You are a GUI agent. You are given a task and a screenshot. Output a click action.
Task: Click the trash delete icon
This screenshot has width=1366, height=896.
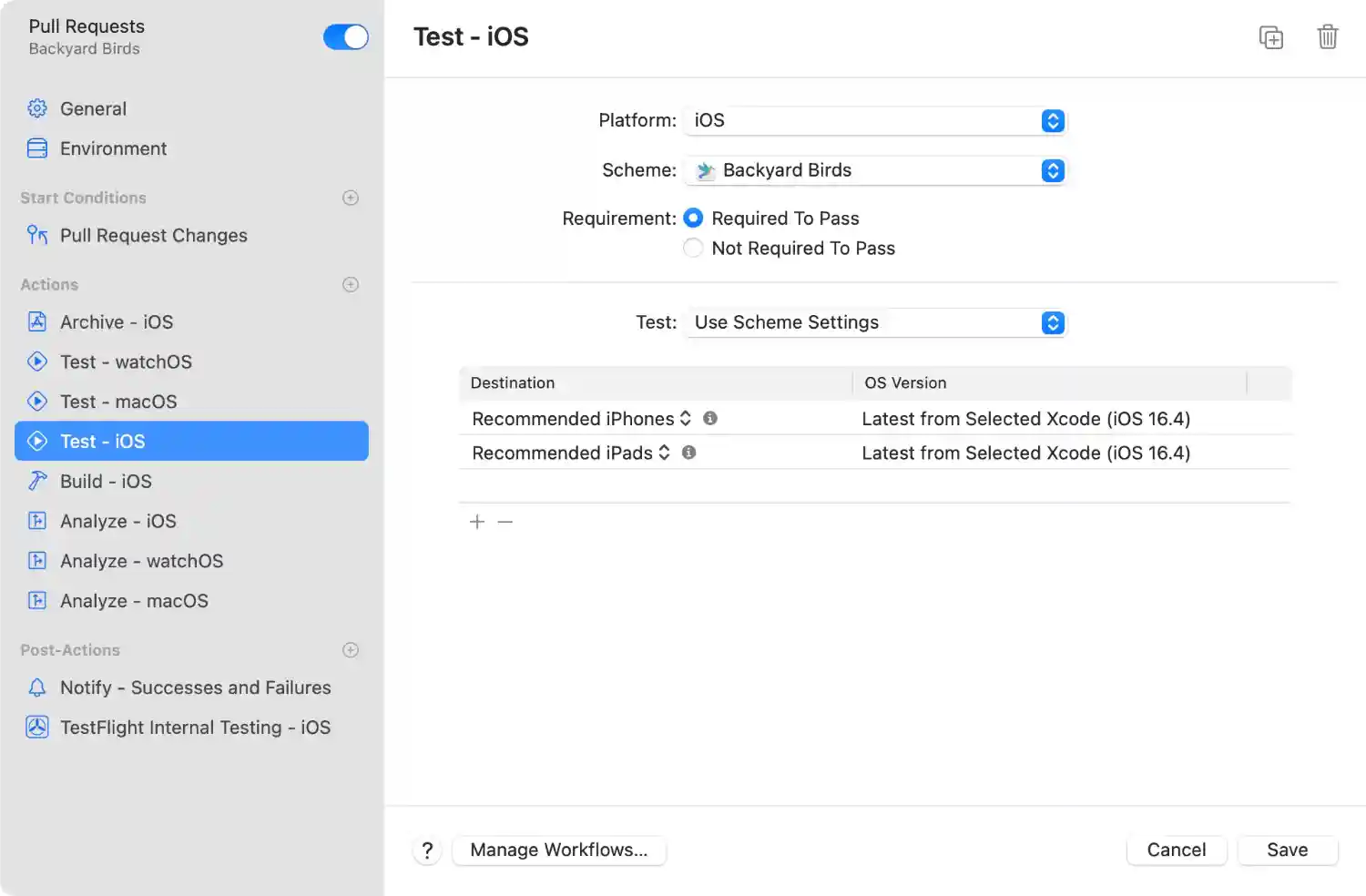click(x=1327, y=37)
